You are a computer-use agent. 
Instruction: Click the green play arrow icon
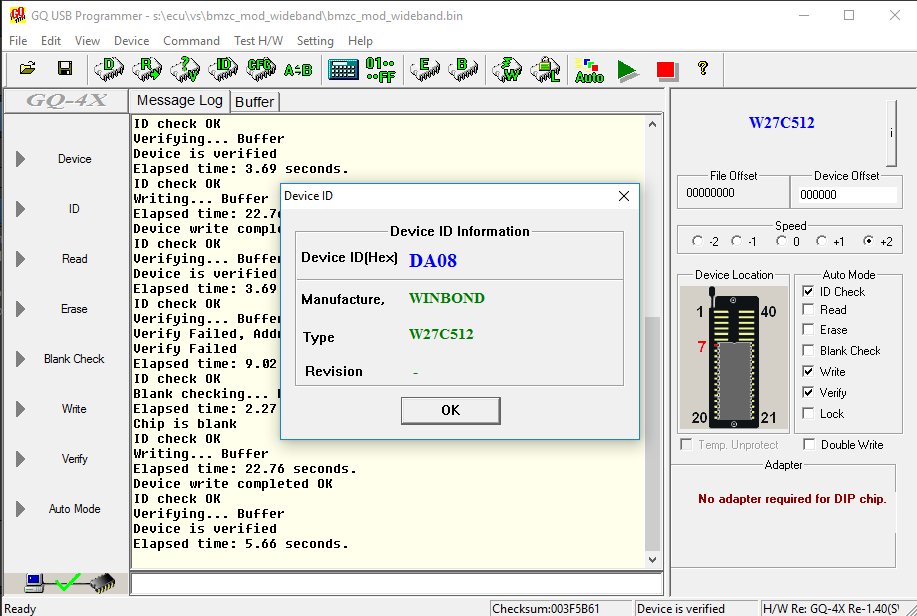(x=627, y=71)
